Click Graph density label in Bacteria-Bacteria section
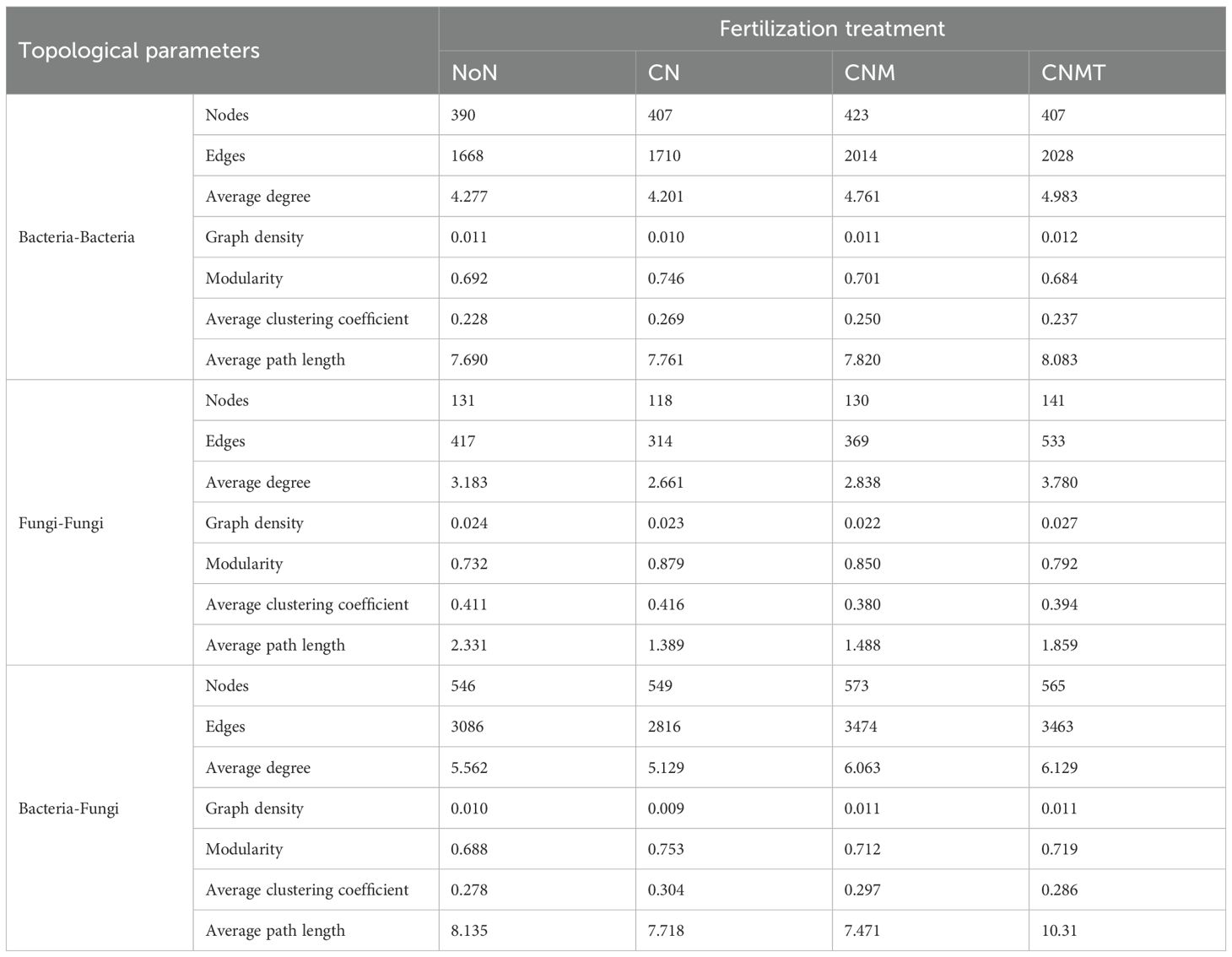 [254, 237]
